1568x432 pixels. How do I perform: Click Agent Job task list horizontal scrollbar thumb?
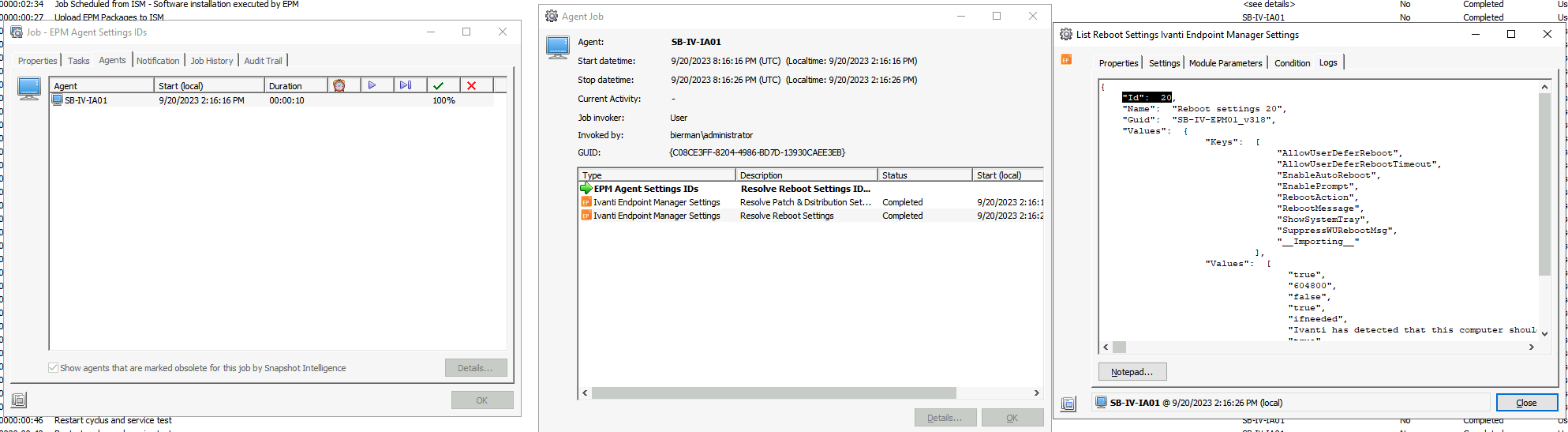[774, 393]
